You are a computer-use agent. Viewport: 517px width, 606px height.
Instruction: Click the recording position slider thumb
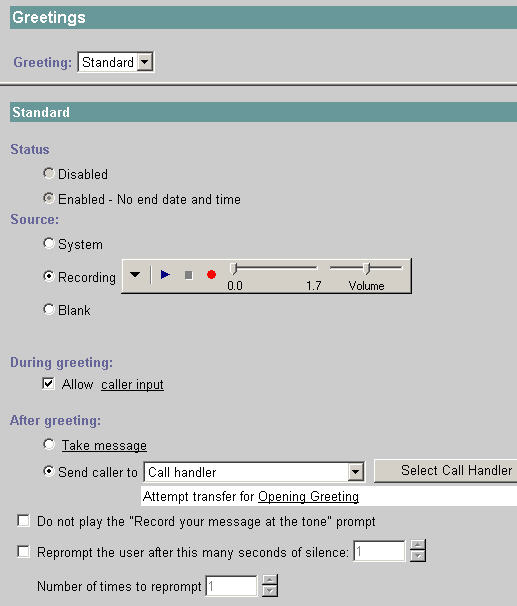(233, 268)
